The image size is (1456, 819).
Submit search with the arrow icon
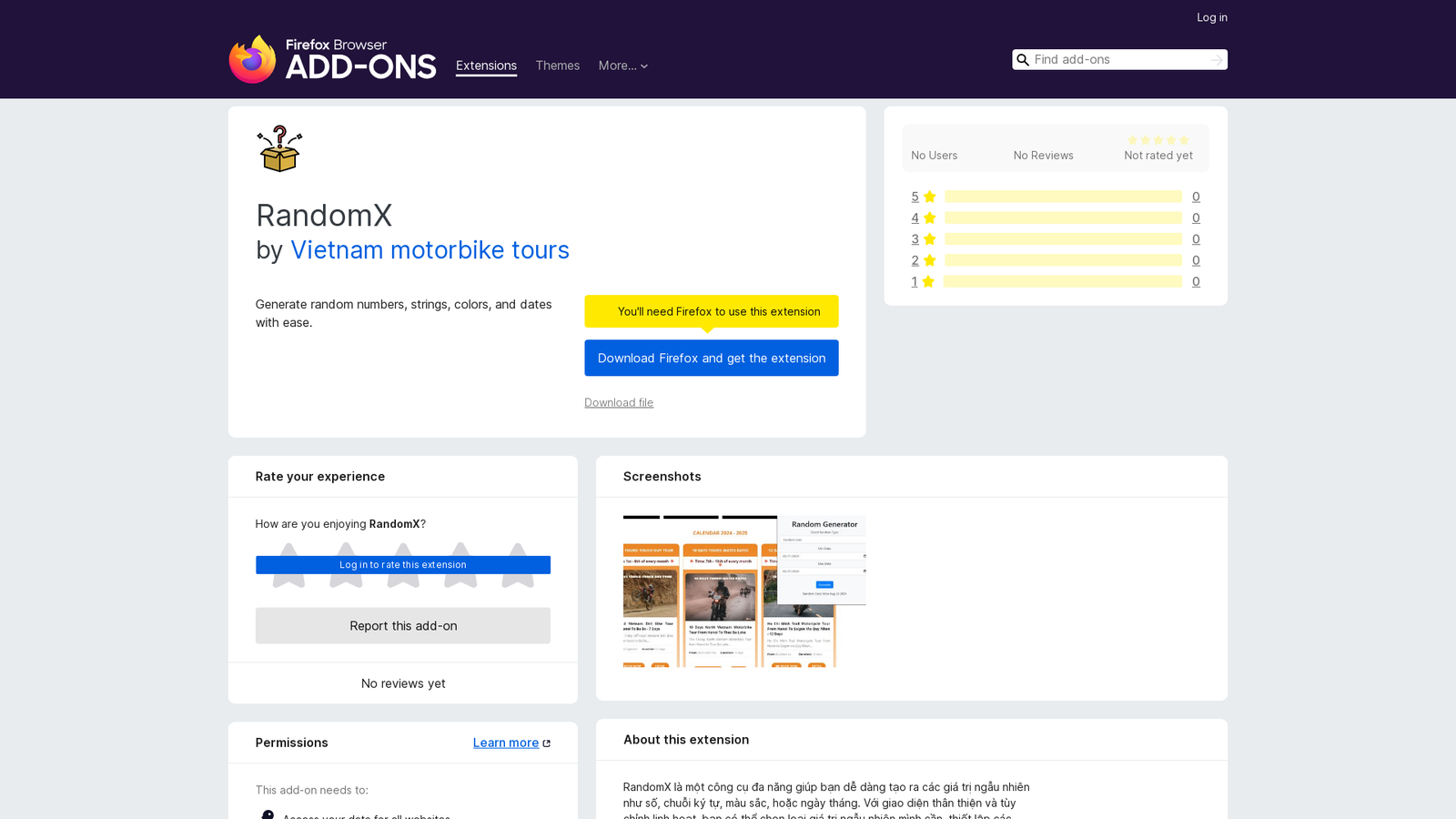1217,60
